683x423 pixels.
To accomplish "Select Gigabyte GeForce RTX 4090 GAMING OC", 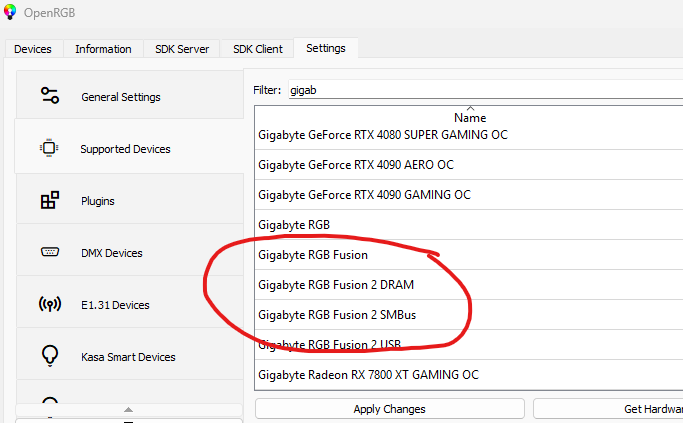I will coord(469,195).
